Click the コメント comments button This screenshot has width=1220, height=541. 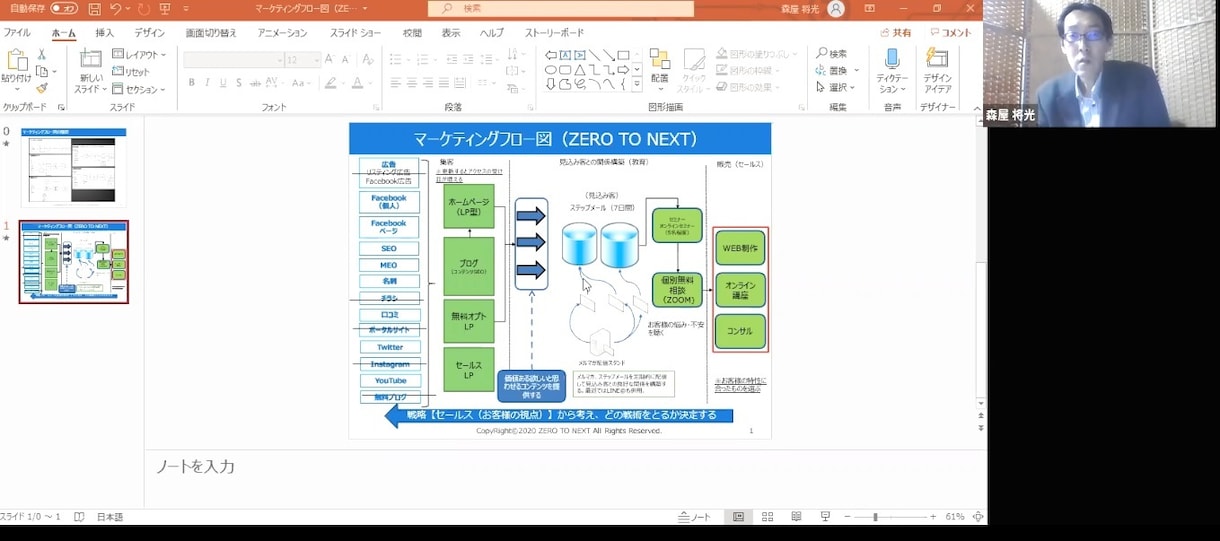[x=950, y=33]
